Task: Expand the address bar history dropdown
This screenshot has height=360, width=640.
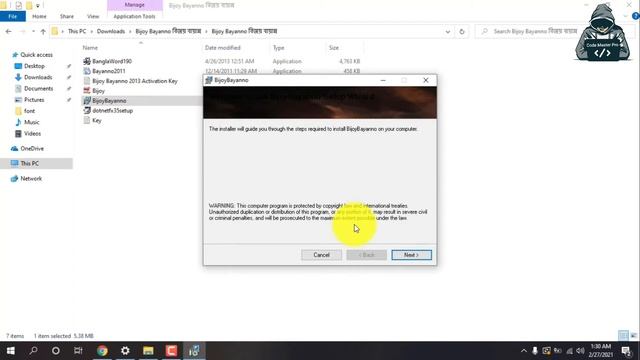Action: coord(448,31)
